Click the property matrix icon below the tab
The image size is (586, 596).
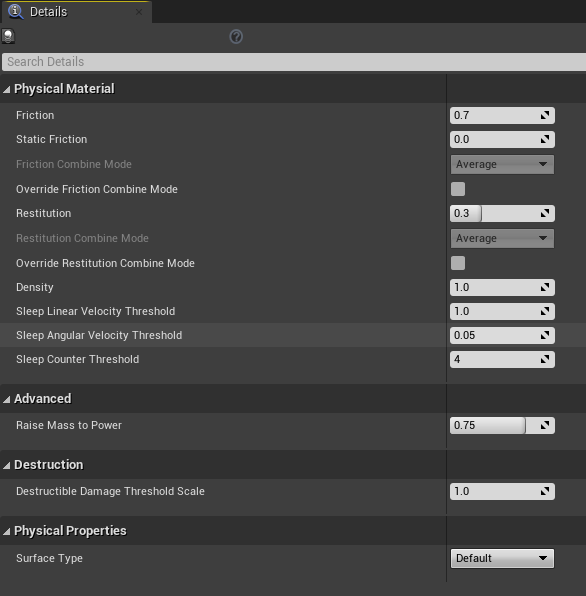pos(8,36)
